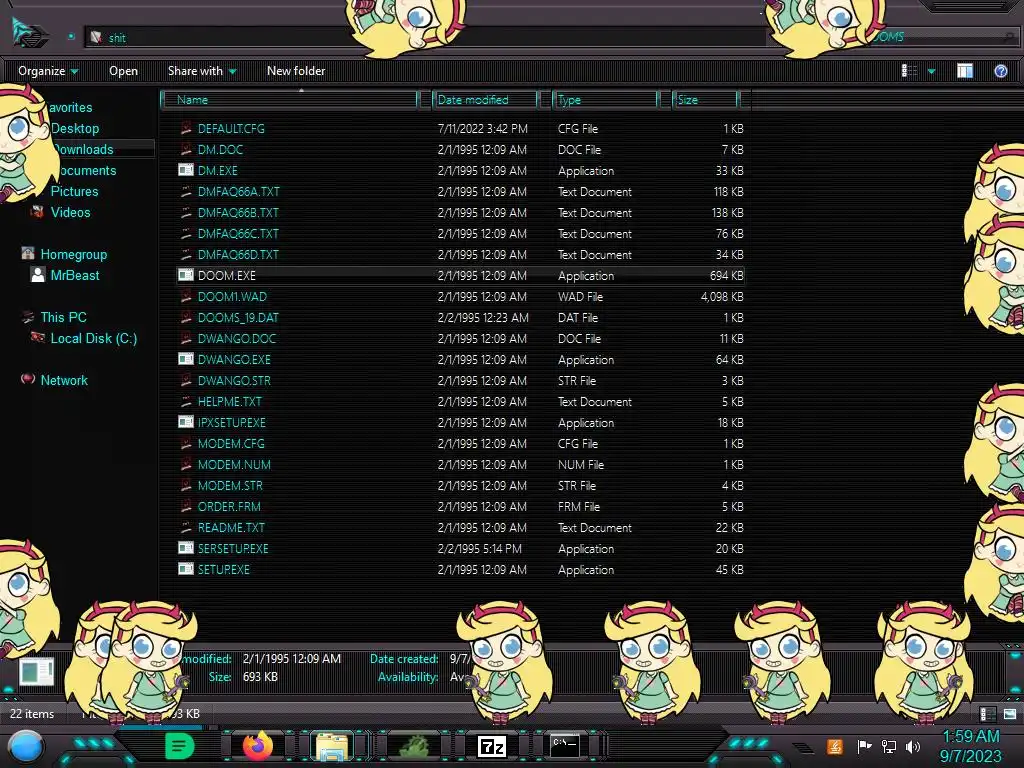The height and width of the screenshot is (768, 1024).
Task: Click the DWANGO.STR file name
Action: click(x=234, y=380)
